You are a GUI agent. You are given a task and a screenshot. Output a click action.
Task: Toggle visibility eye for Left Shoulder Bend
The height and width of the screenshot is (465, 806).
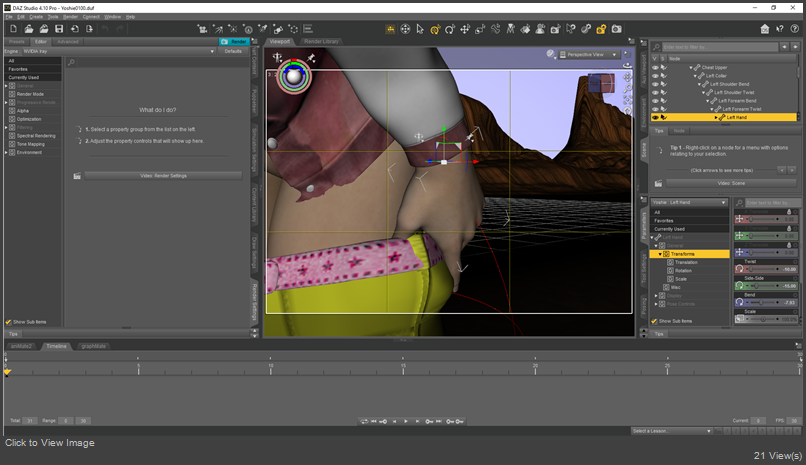[x=655, y=84]
